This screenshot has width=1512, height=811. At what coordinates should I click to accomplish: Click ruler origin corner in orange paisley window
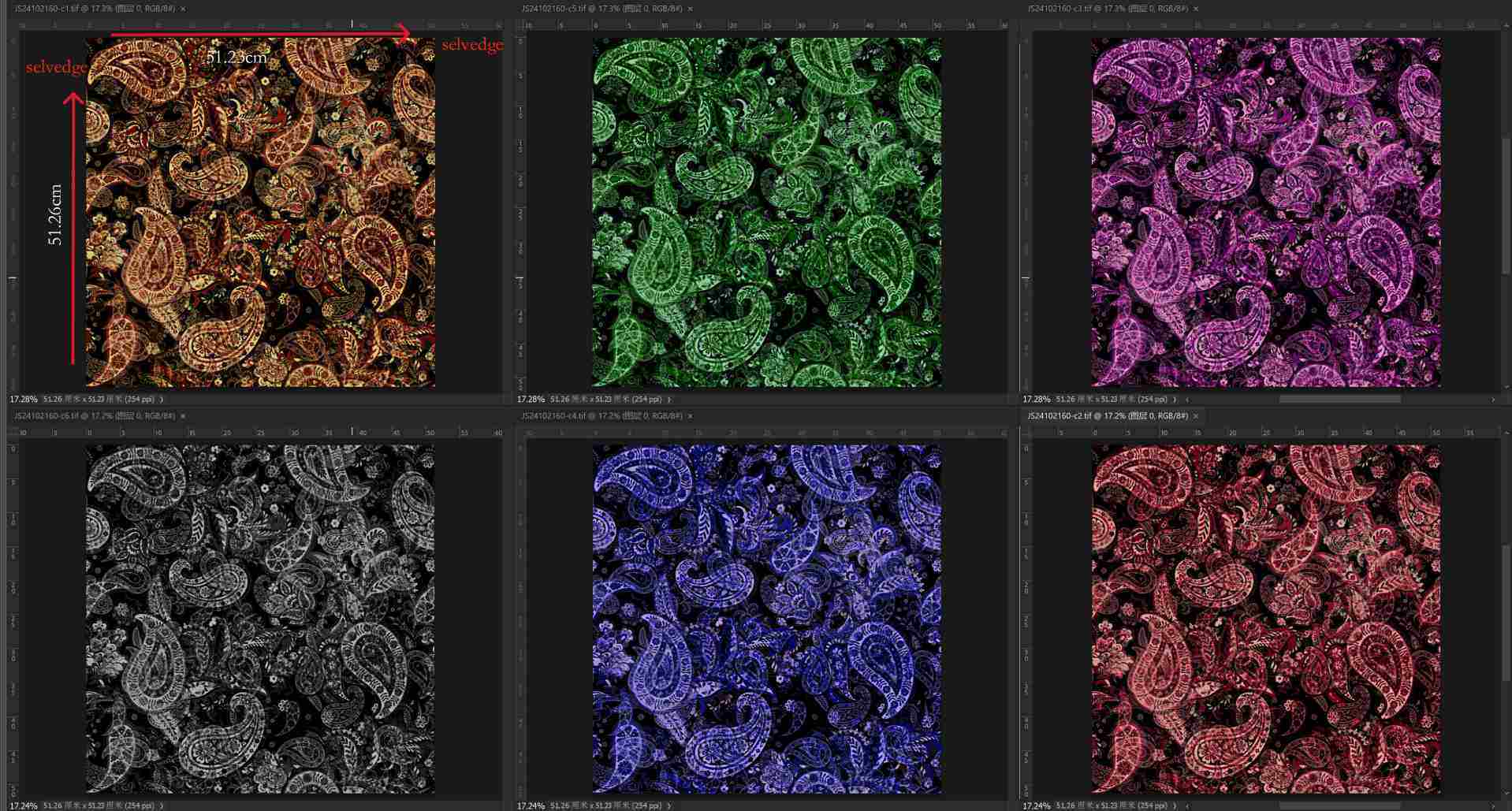pos(13,26)
